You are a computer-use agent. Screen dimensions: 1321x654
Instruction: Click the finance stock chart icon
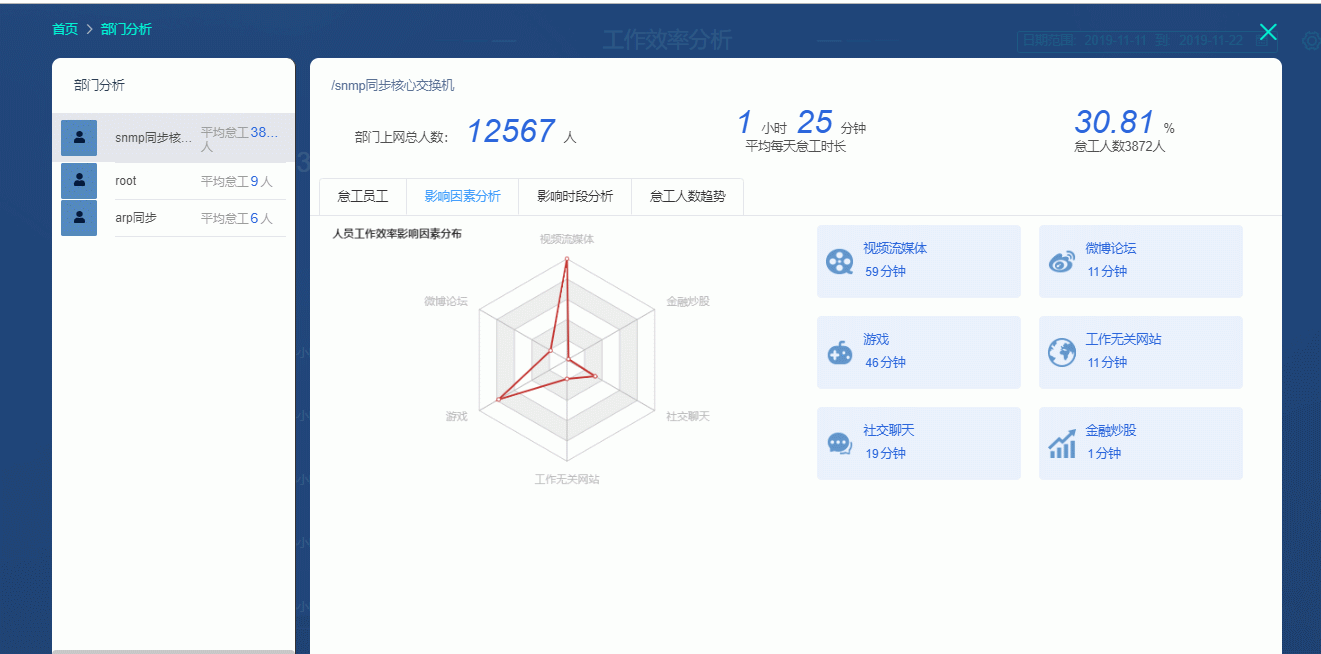(x=1061, y=444)
